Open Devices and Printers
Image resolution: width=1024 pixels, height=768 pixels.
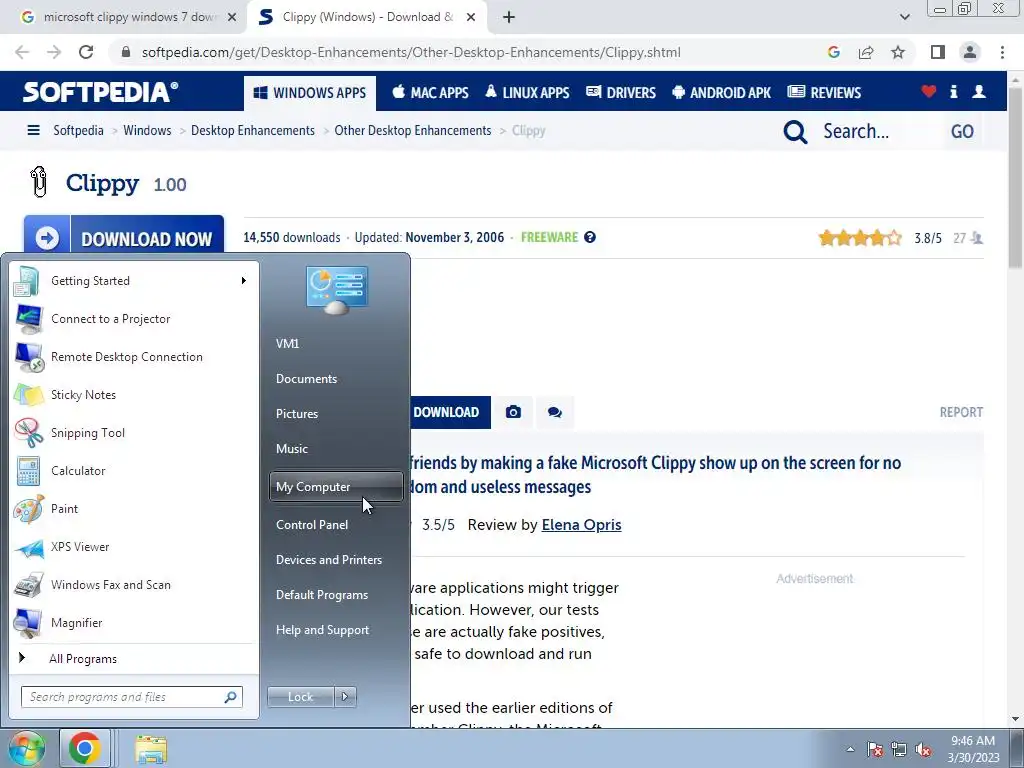pos(328,560)
